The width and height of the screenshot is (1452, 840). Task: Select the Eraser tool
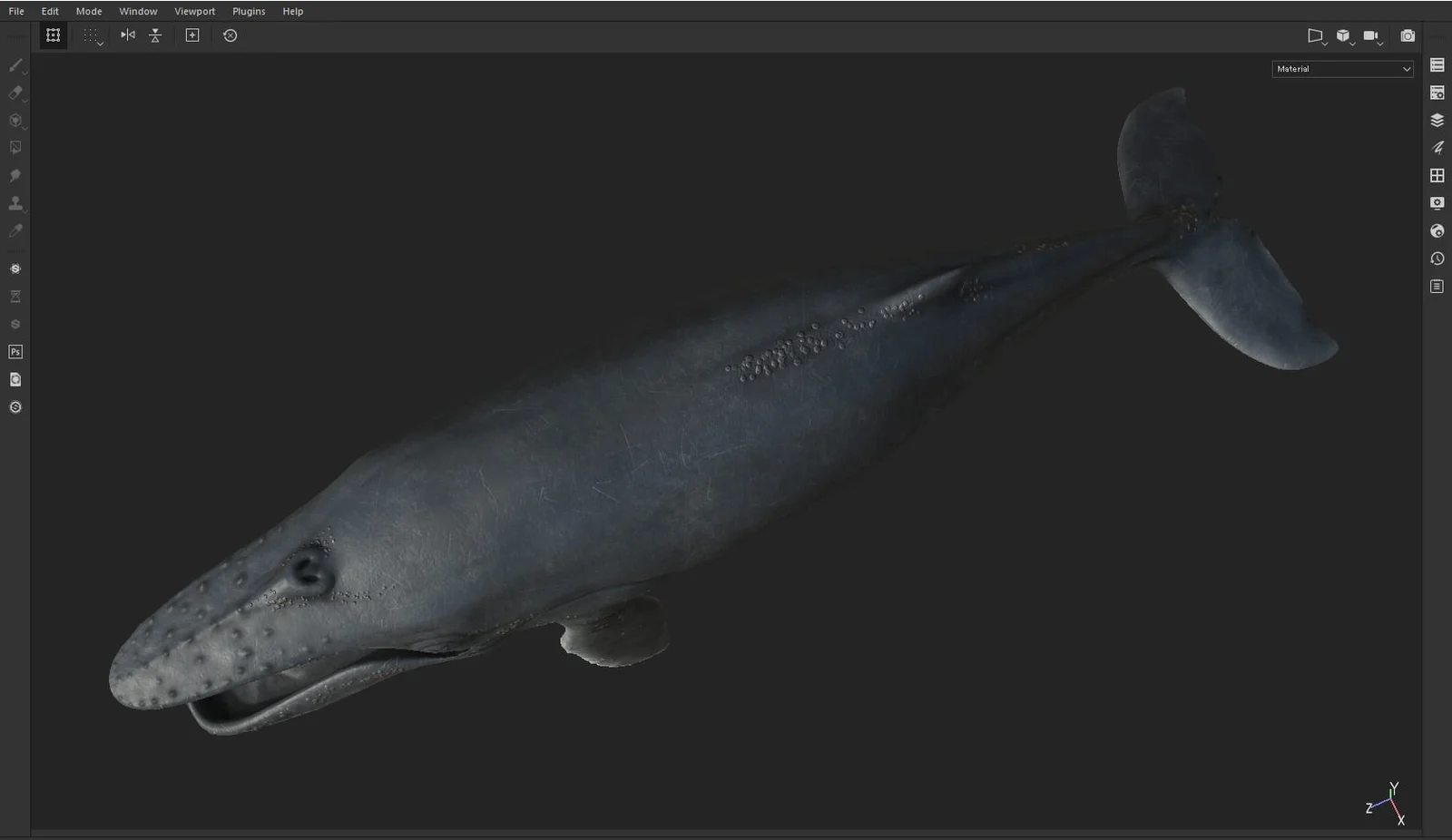coord(15,93)
